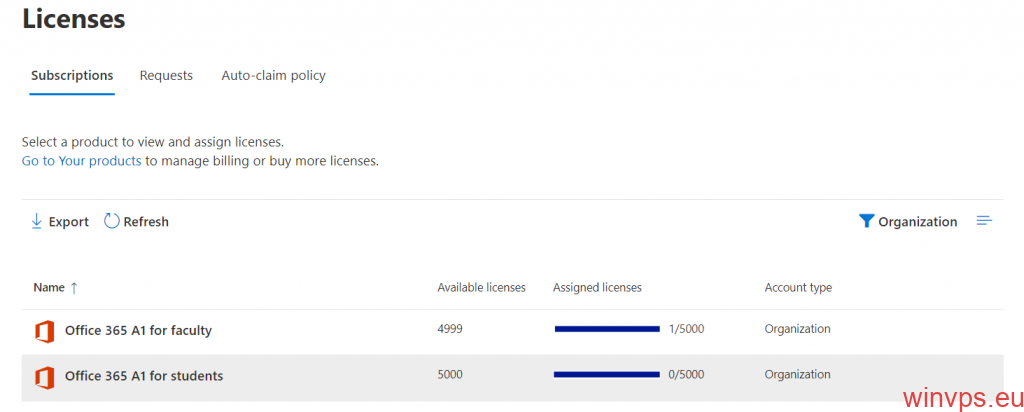Switch to the Subscriptions tab
Screen dimensions: 1024x412
pos(72,75)
